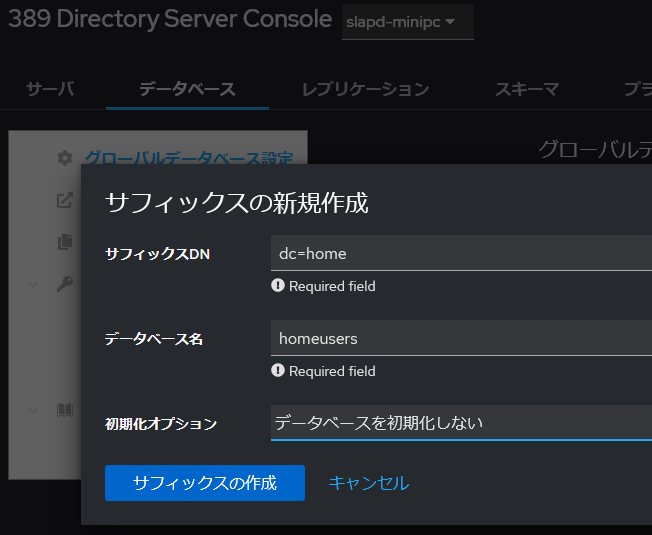Click the サフィックスの新規作成 dialog heading
Image resolution: width=652 pixels, height=535 pixels.
[x=237, y=203]
